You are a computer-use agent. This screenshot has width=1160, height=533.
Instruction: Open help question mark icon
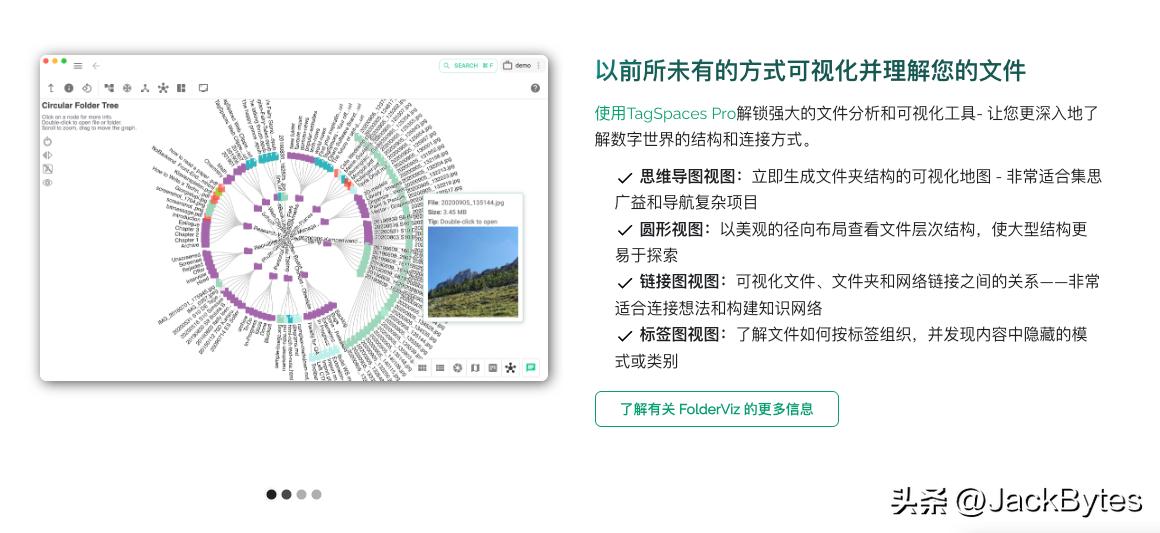click(x=535, y=88)
